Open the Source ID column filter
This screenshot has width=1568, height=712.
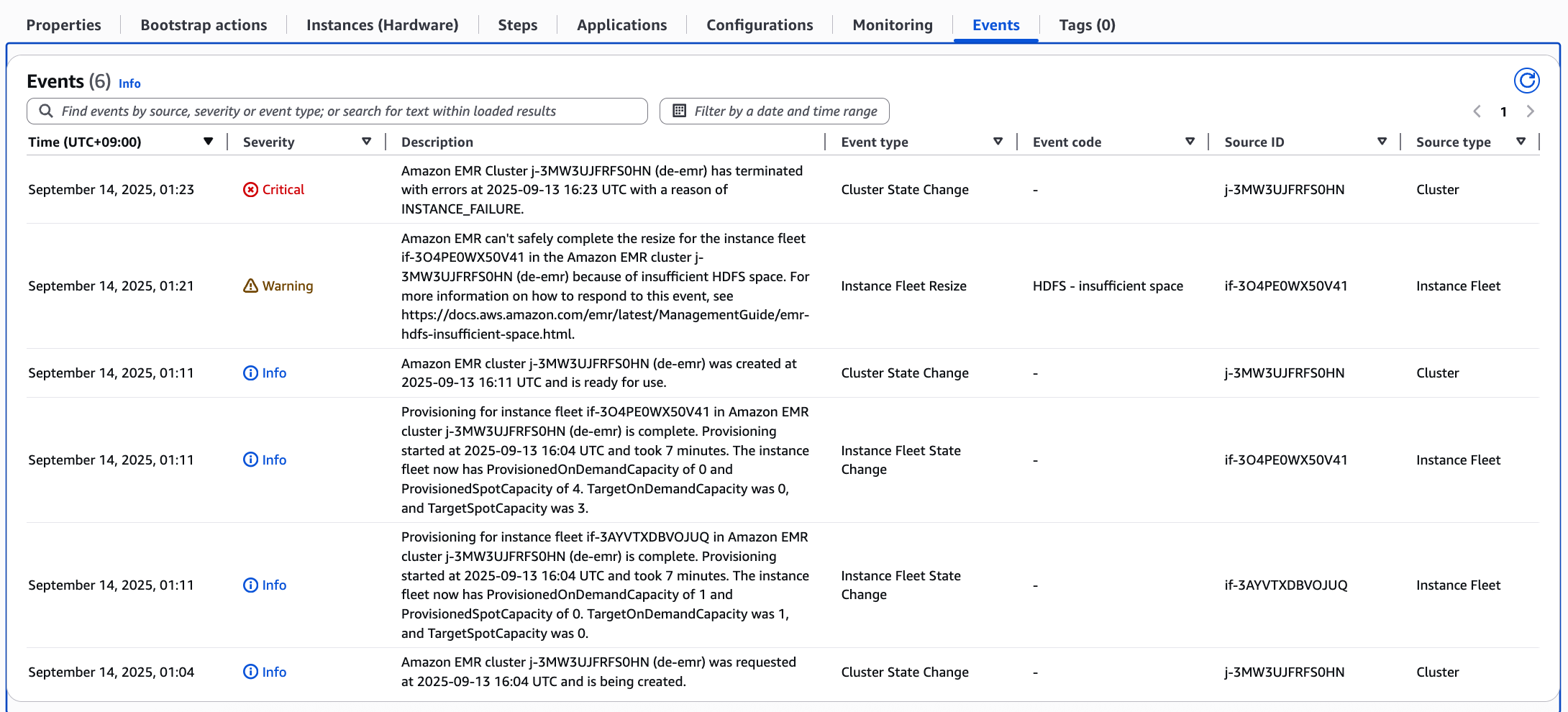1382,141
